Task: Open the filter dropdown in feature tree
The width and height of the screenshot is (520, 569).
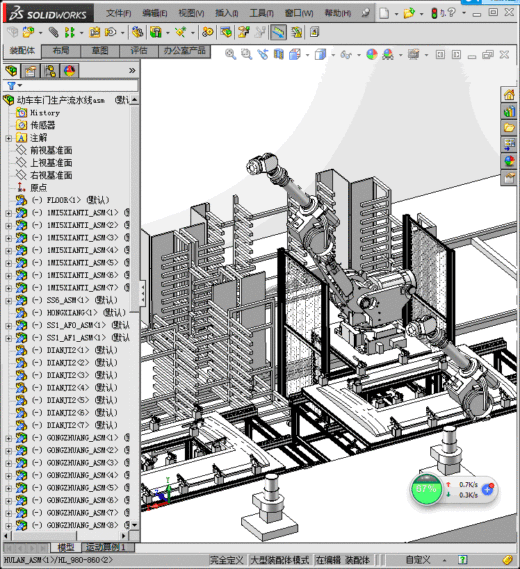Action: [15, 86]
